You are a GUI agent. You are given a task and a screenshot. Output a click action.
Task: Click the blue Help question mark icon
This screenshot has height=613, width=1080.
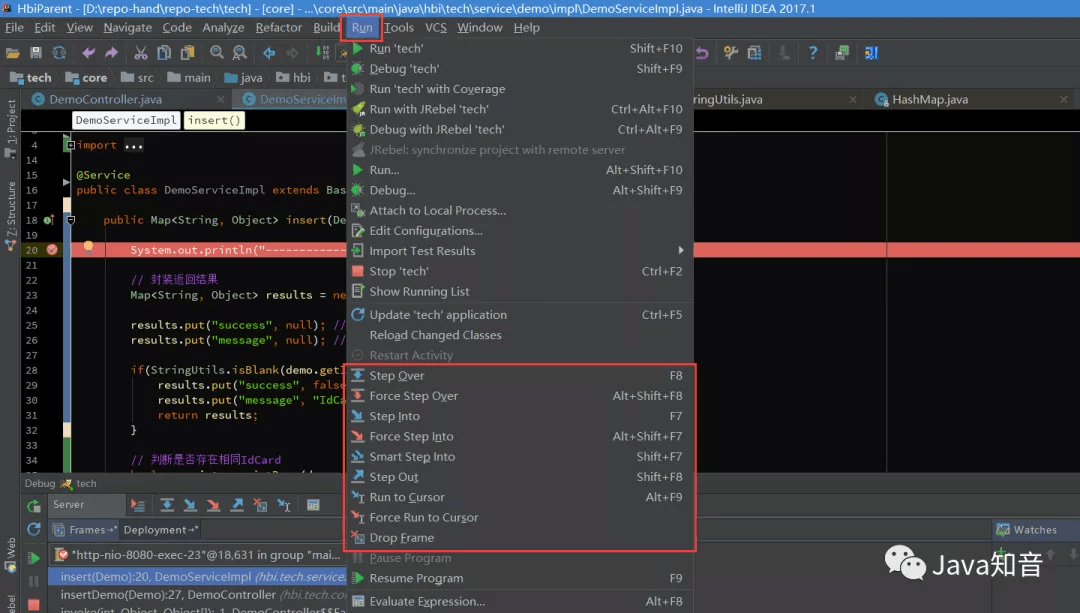(x=813, y=53)
